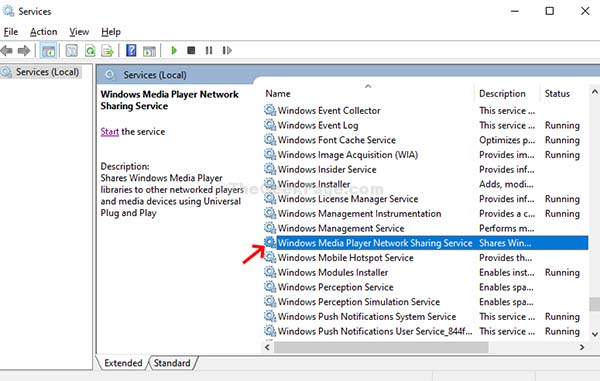Click 'Provides a c...' description cell

tap(507, 213)
